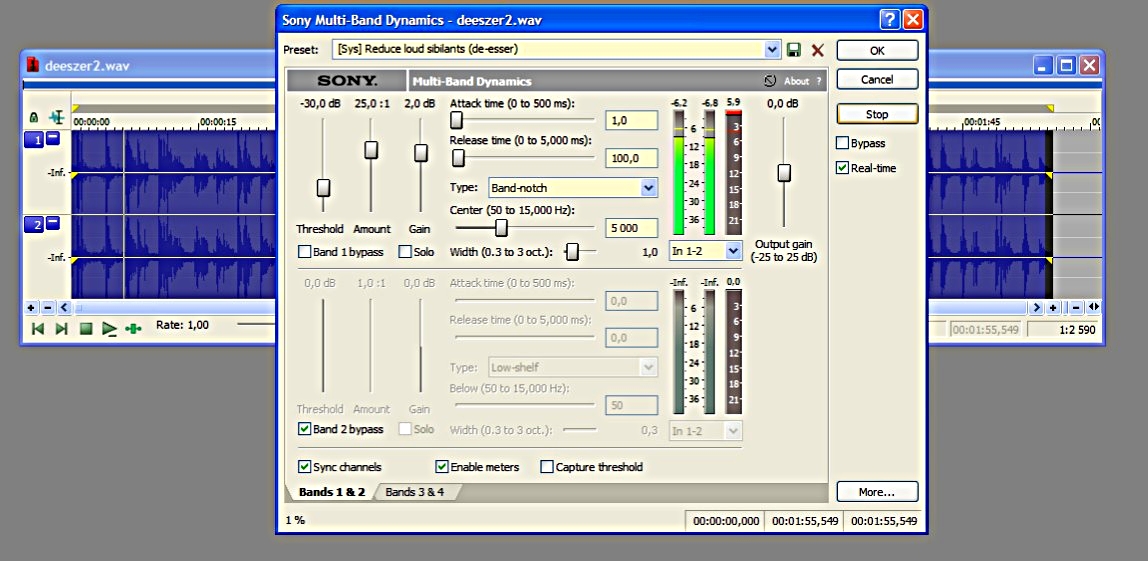
Task: Toggle Sync channels checkbox
Action: point(305,467)
